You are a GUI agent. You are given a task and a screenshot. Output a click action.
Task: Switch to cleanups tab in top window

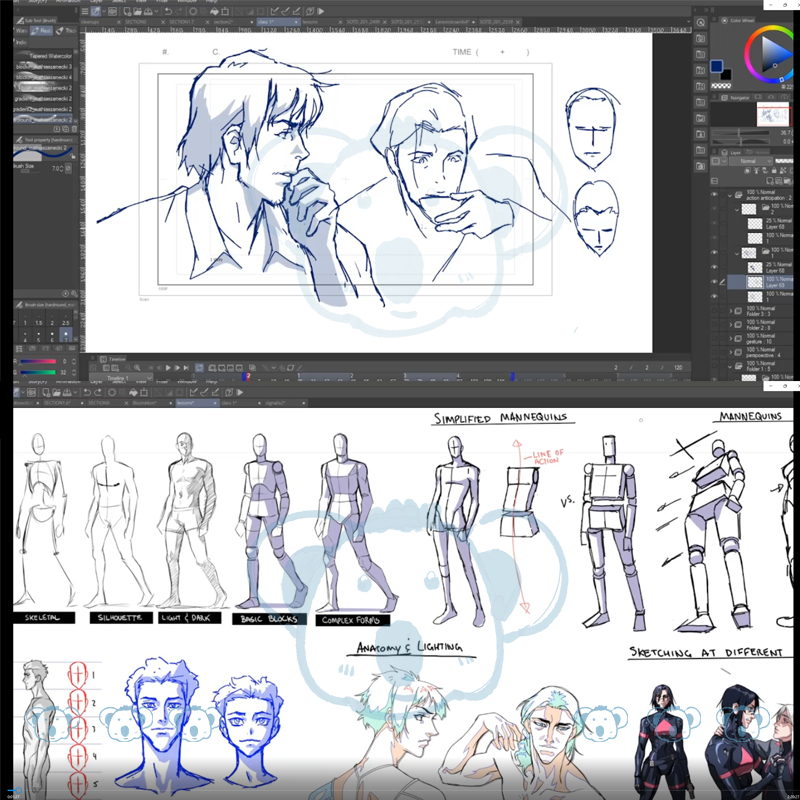tap(101, 22)
